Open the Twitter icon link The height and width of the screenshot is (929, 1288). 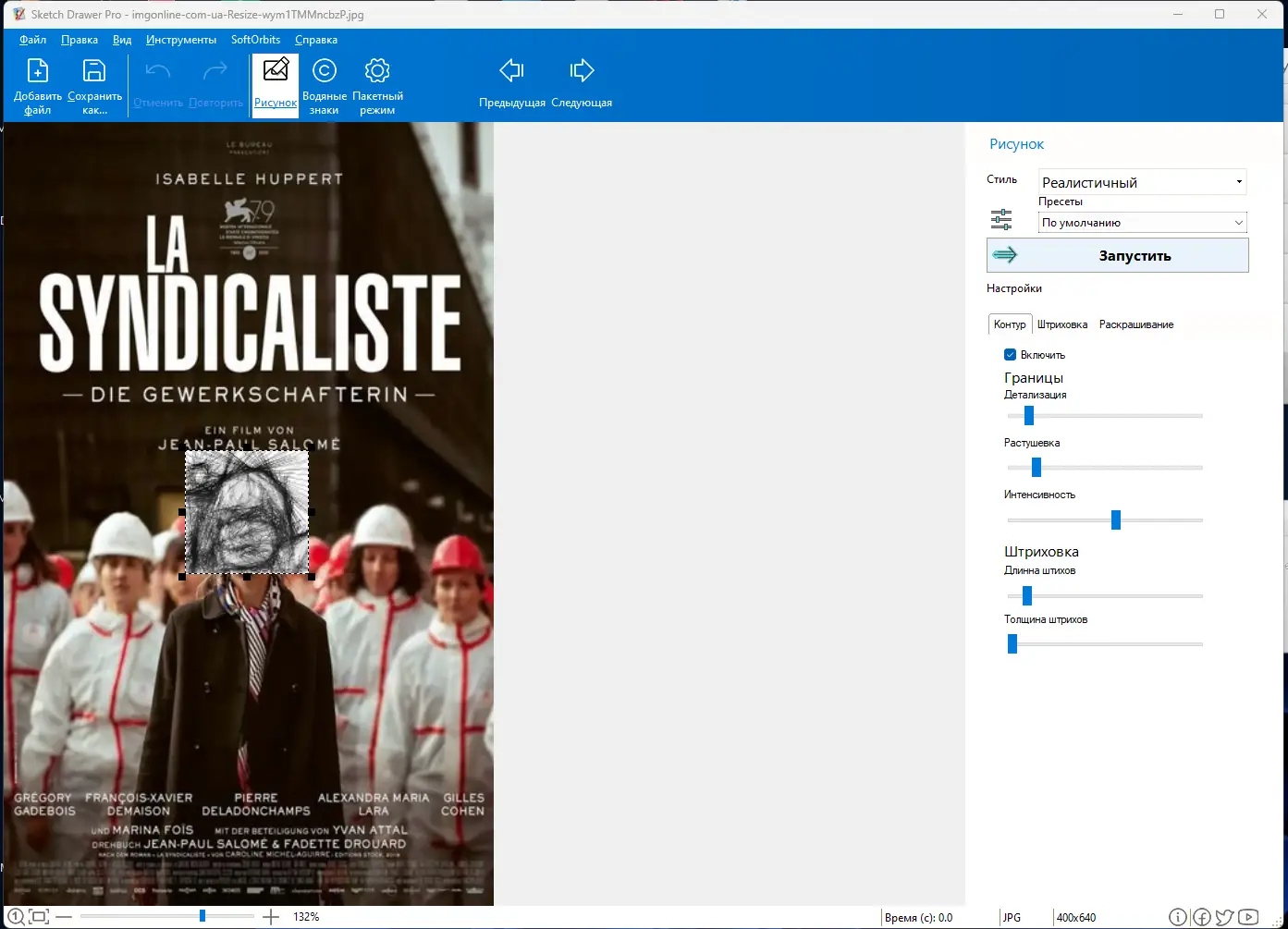click(1225, 917)
